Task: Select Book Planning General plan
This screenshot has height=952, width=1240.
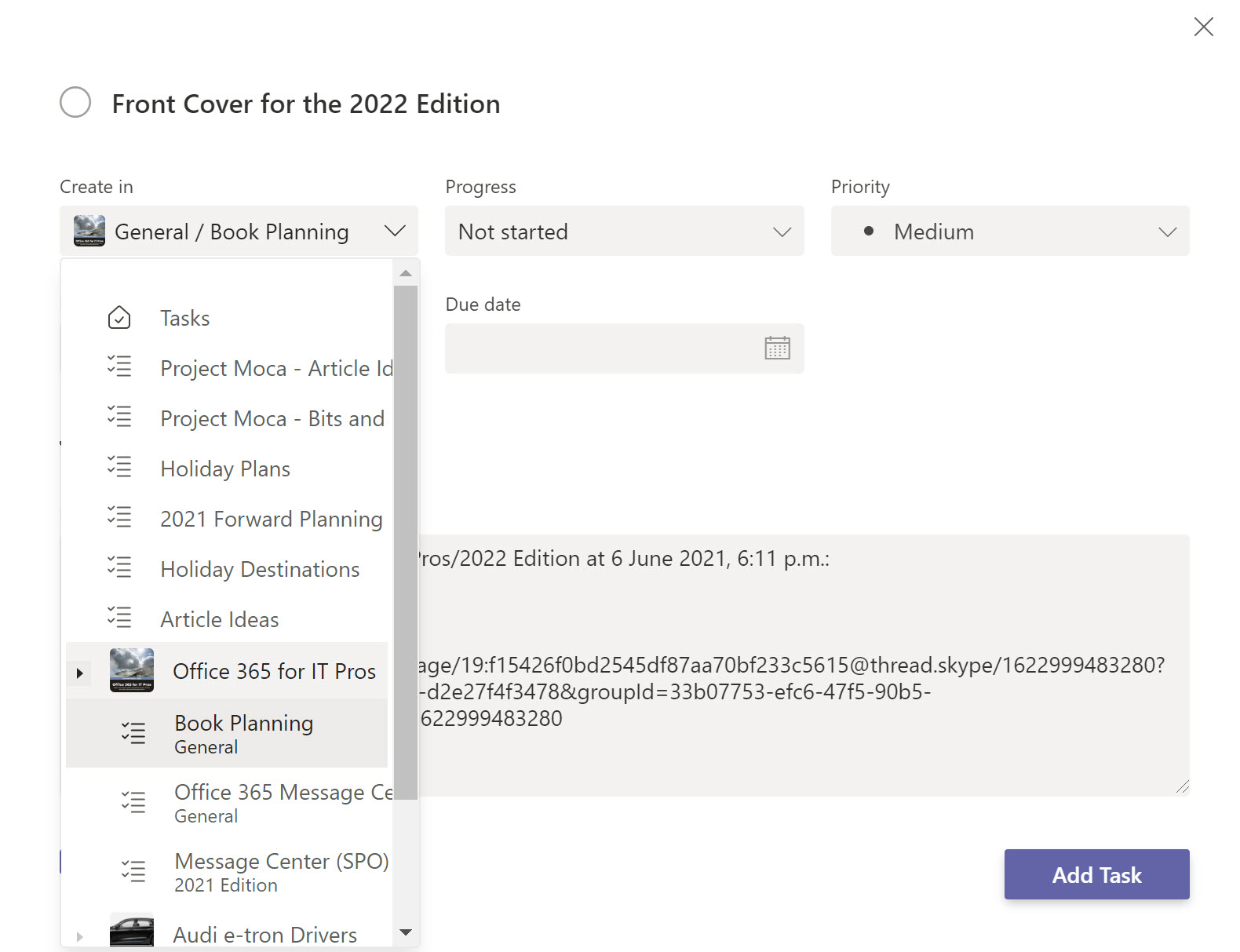Action: [x=243, y=733]
